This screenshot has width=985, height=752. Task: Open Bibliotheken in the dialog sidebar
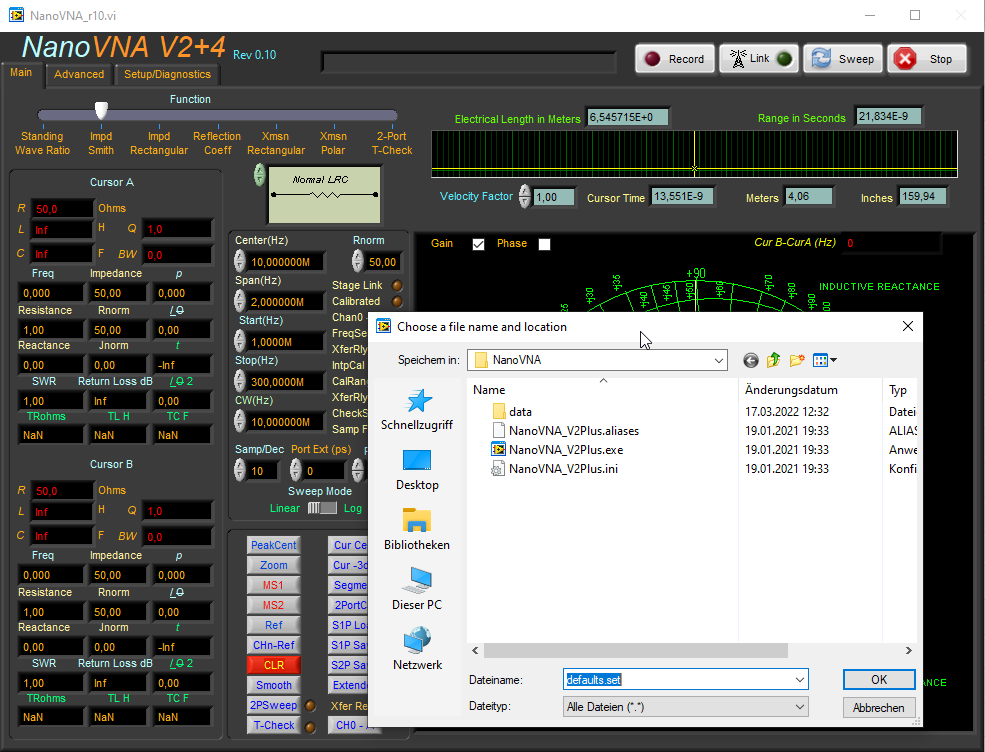(417, 530)
